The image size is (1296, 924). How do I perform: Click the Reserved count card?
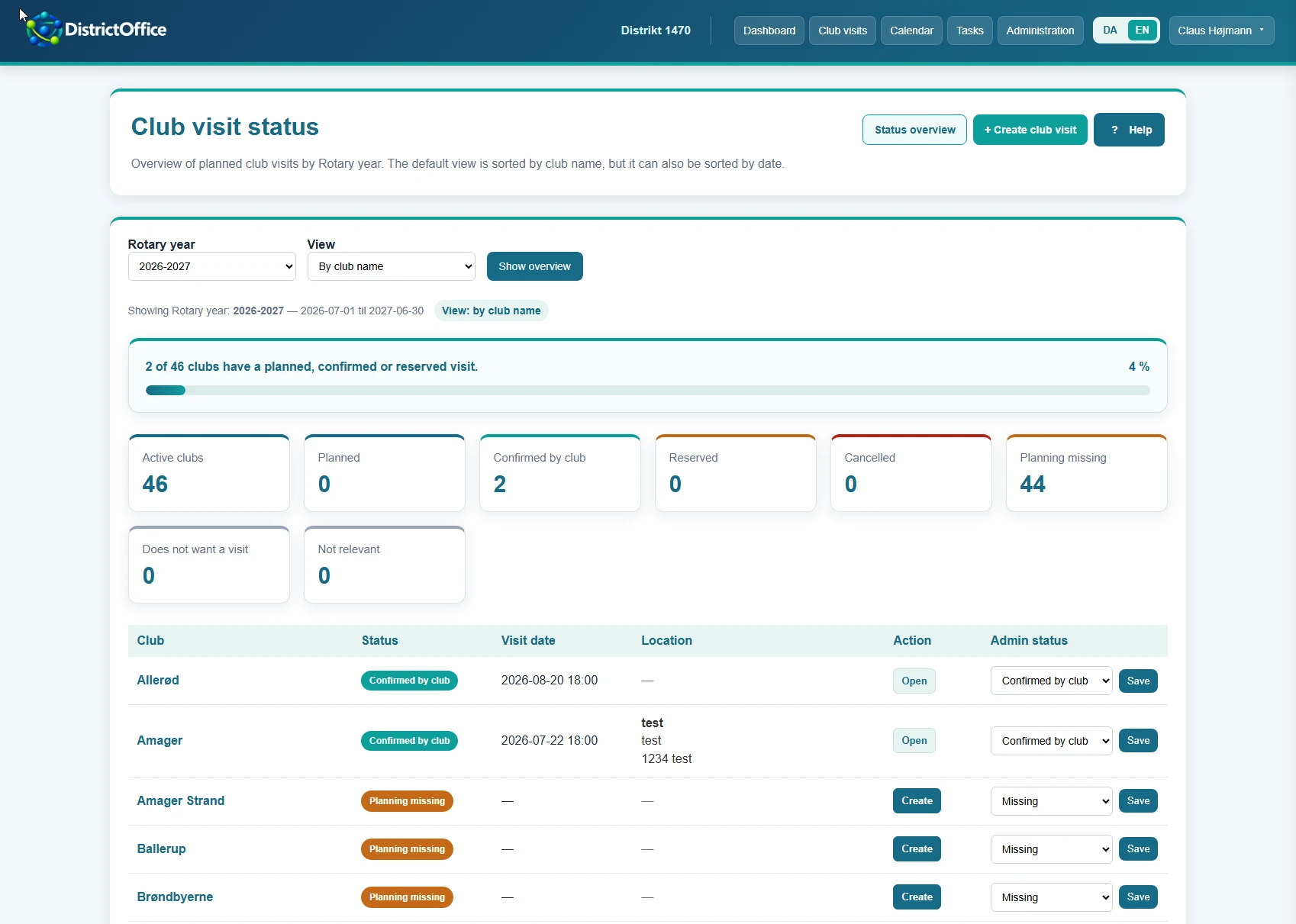[x=736, y=473]
